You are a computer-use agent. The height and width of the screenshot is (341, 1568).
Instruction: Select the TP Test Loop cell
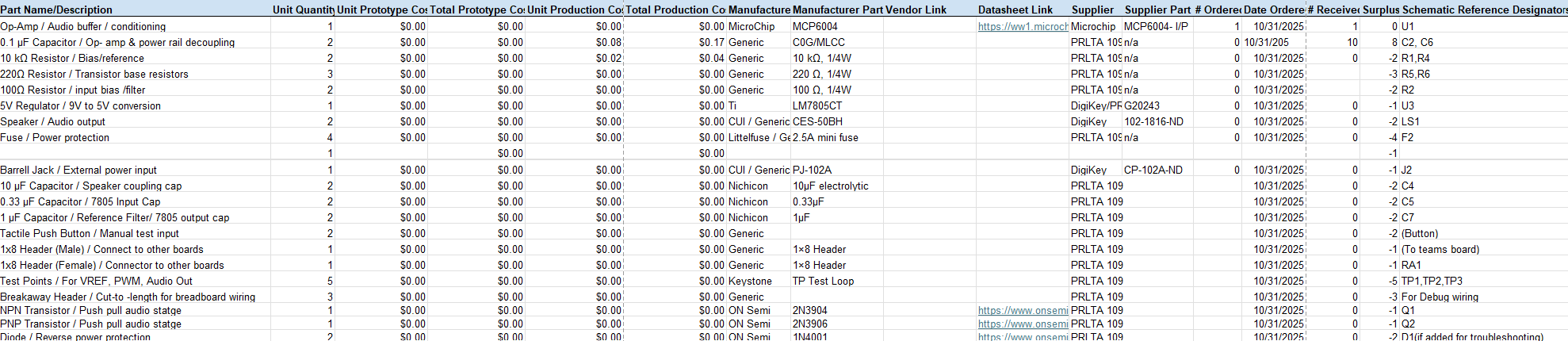coord(823,281)
